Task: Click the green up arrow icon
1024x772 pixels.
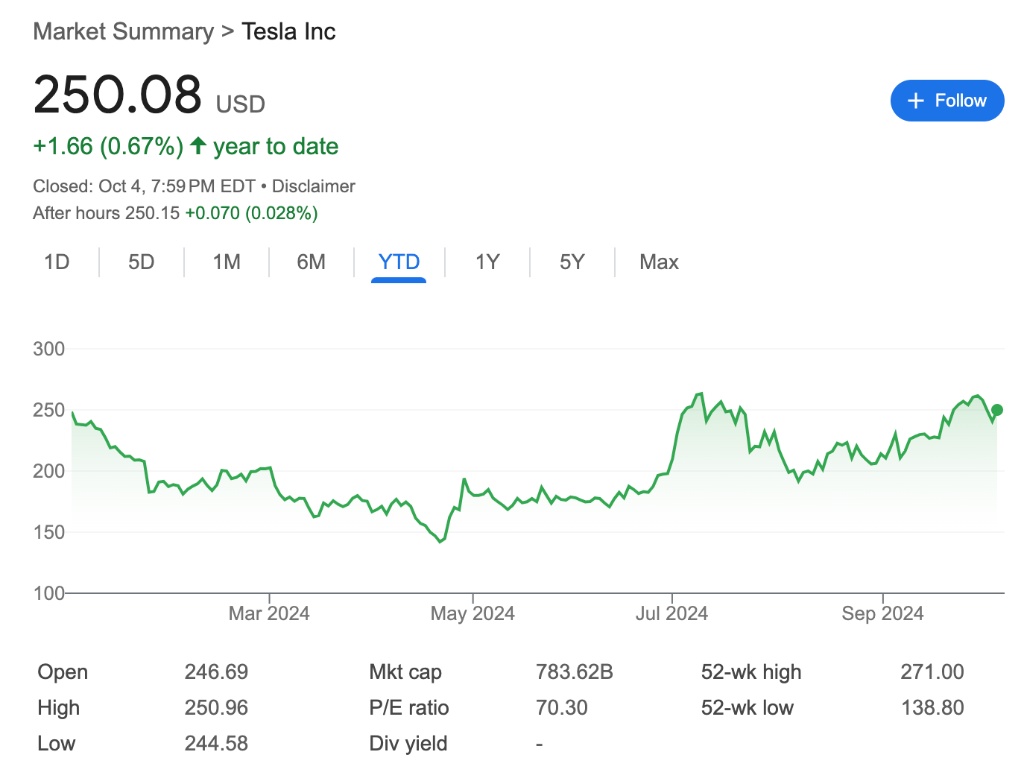Action: coord(198,146)
